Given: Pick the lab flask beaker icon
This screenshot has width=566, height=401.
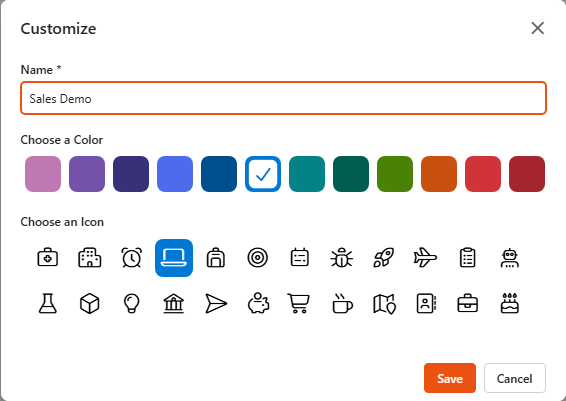Looking at the screenshot, I should pyautogui.click(x=48, y=303).
